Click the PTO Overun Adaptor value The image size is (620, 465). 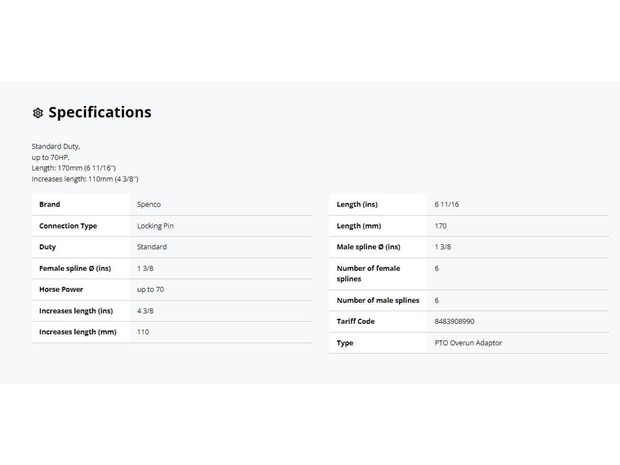(468, 343)
